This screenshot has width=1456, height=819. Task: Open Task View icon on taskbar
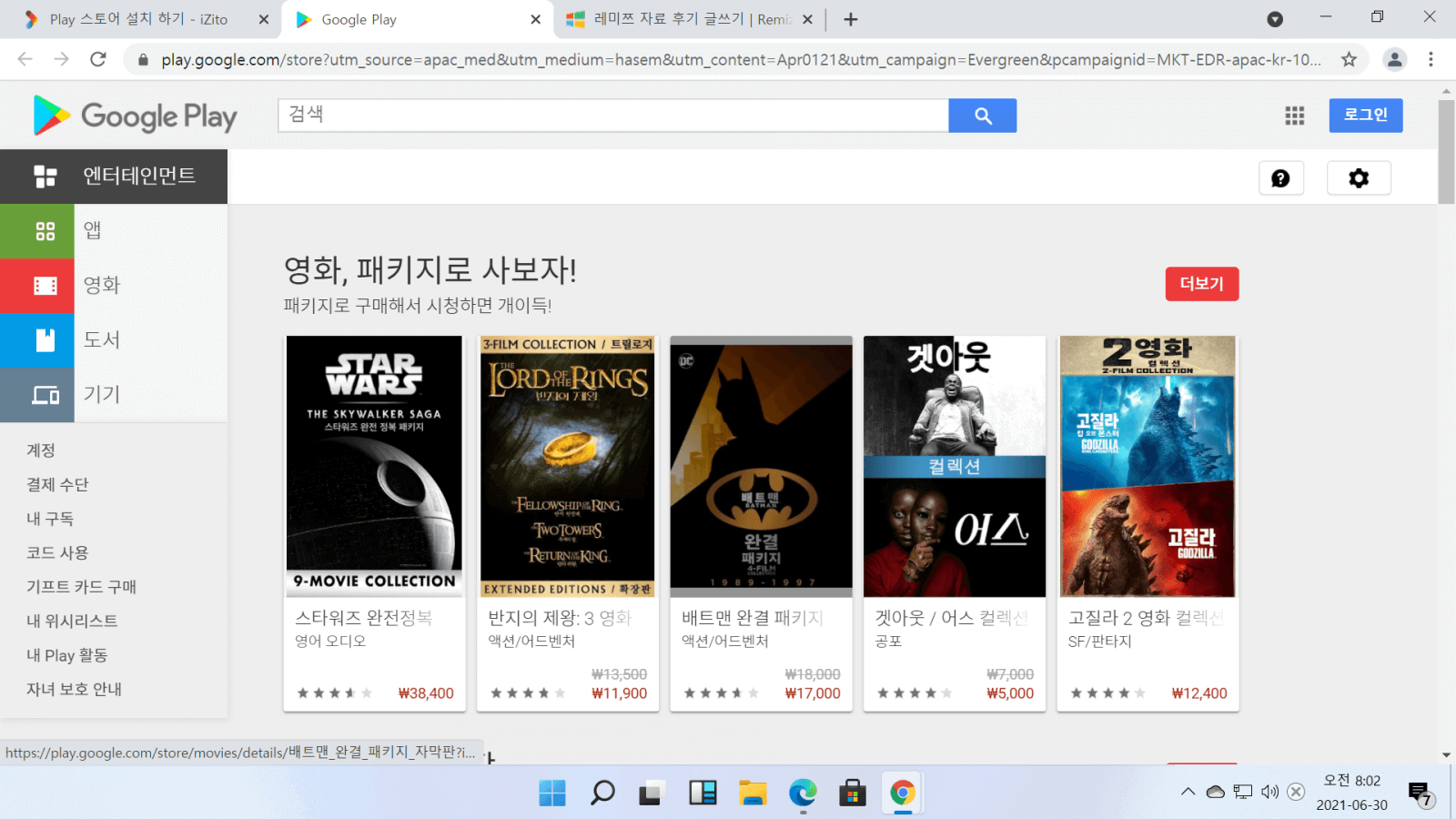pyautogui.click(x=650, y=793)
